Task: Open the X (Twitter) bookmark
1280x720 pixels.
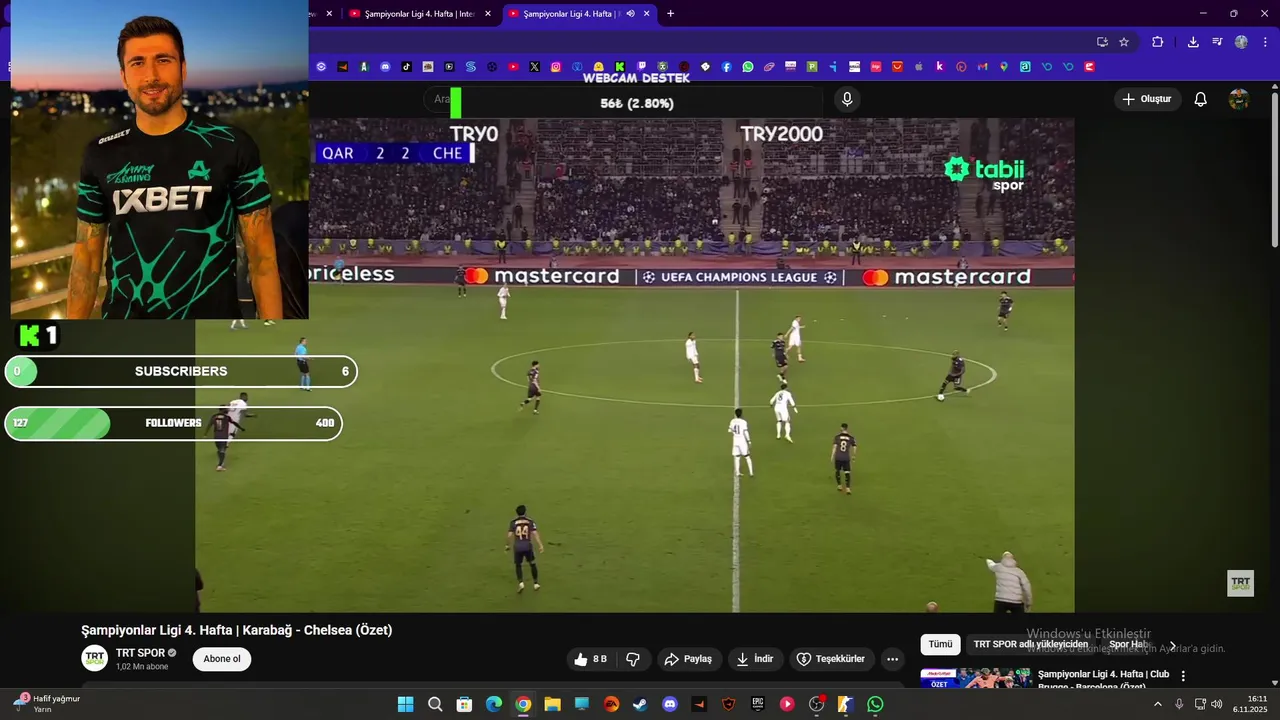Action: click(x=535, y=67)
